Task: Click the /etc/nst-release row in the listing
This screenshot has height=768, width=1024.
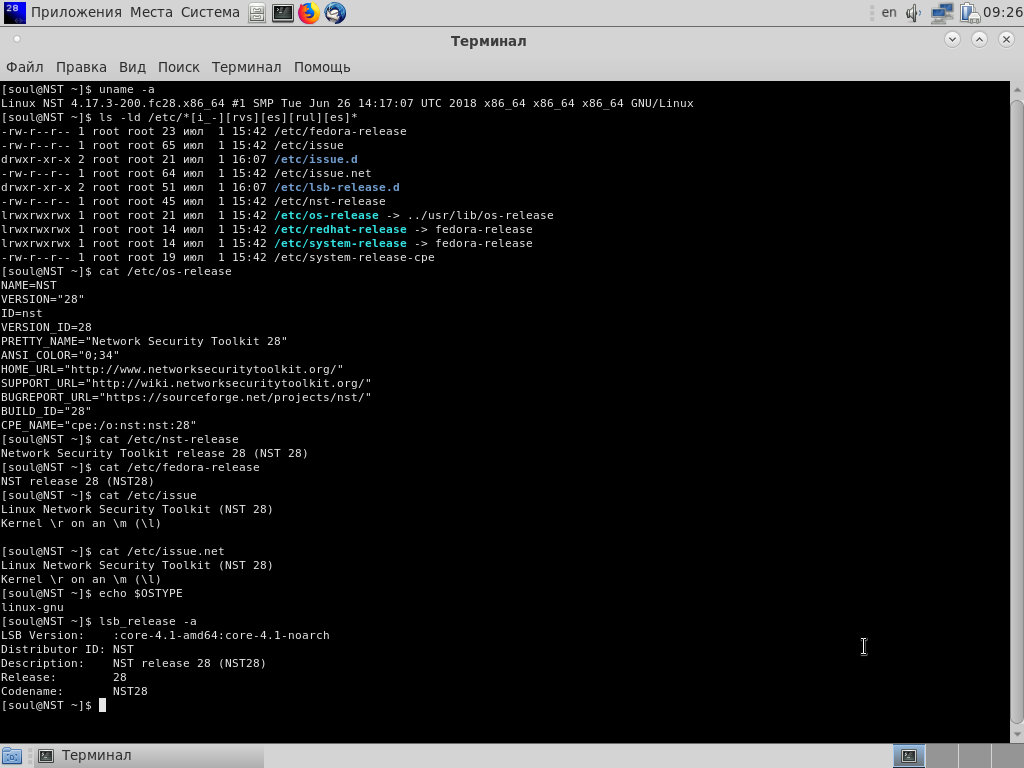Action: 193,202
